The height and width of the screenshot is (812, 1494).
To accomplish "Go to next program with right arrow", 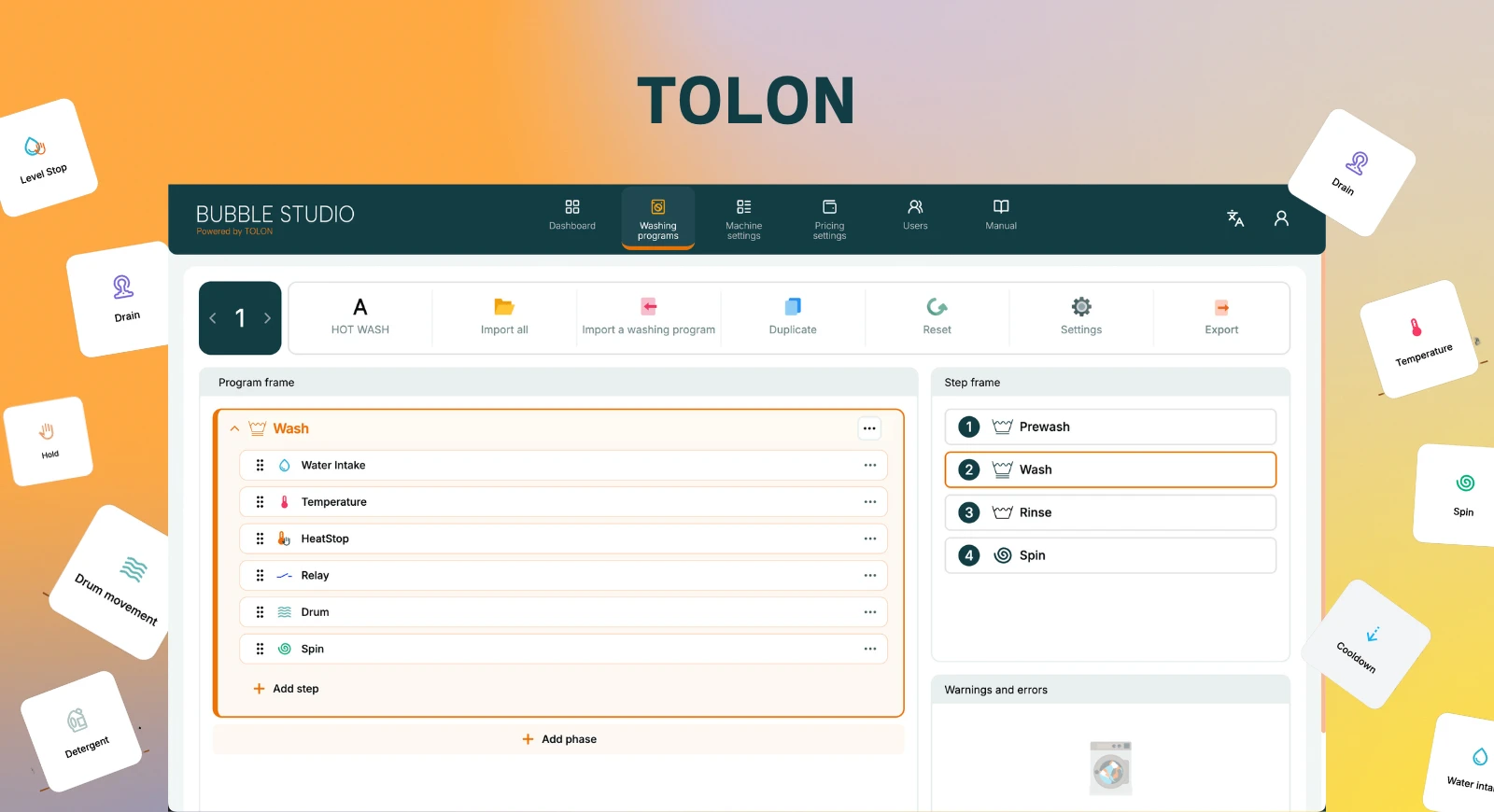I will pyautogui.click(x=267, y=318).
